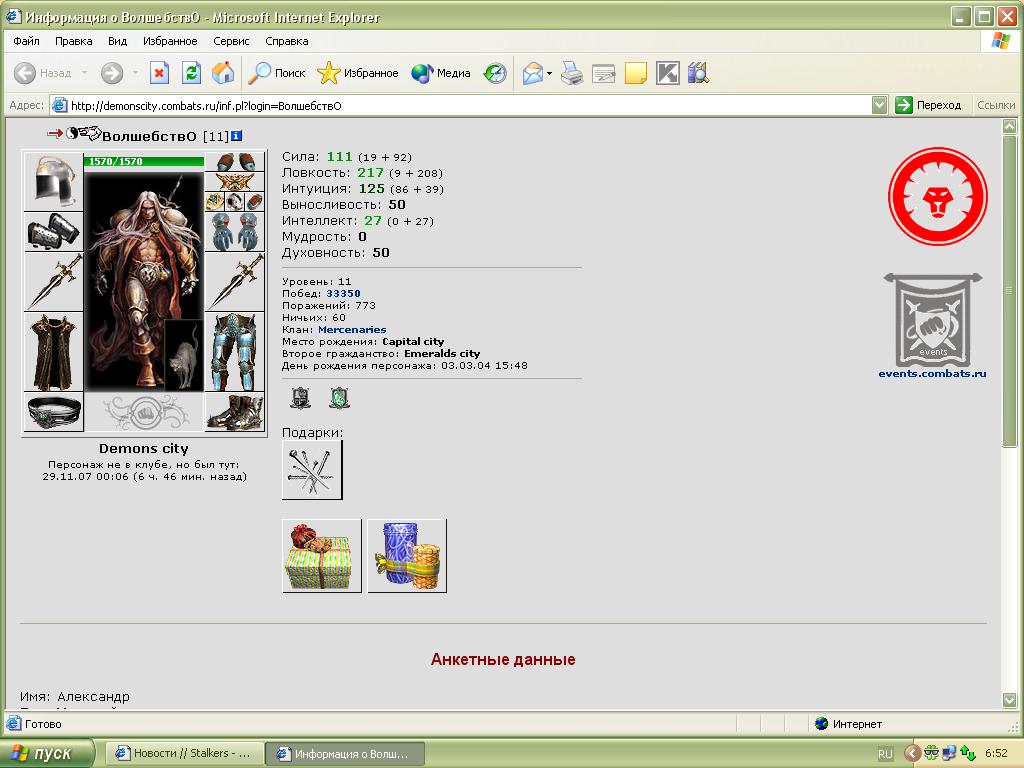1024x768 pixels.
Task: Click the body armor coat slot
Action: point(54,352)
